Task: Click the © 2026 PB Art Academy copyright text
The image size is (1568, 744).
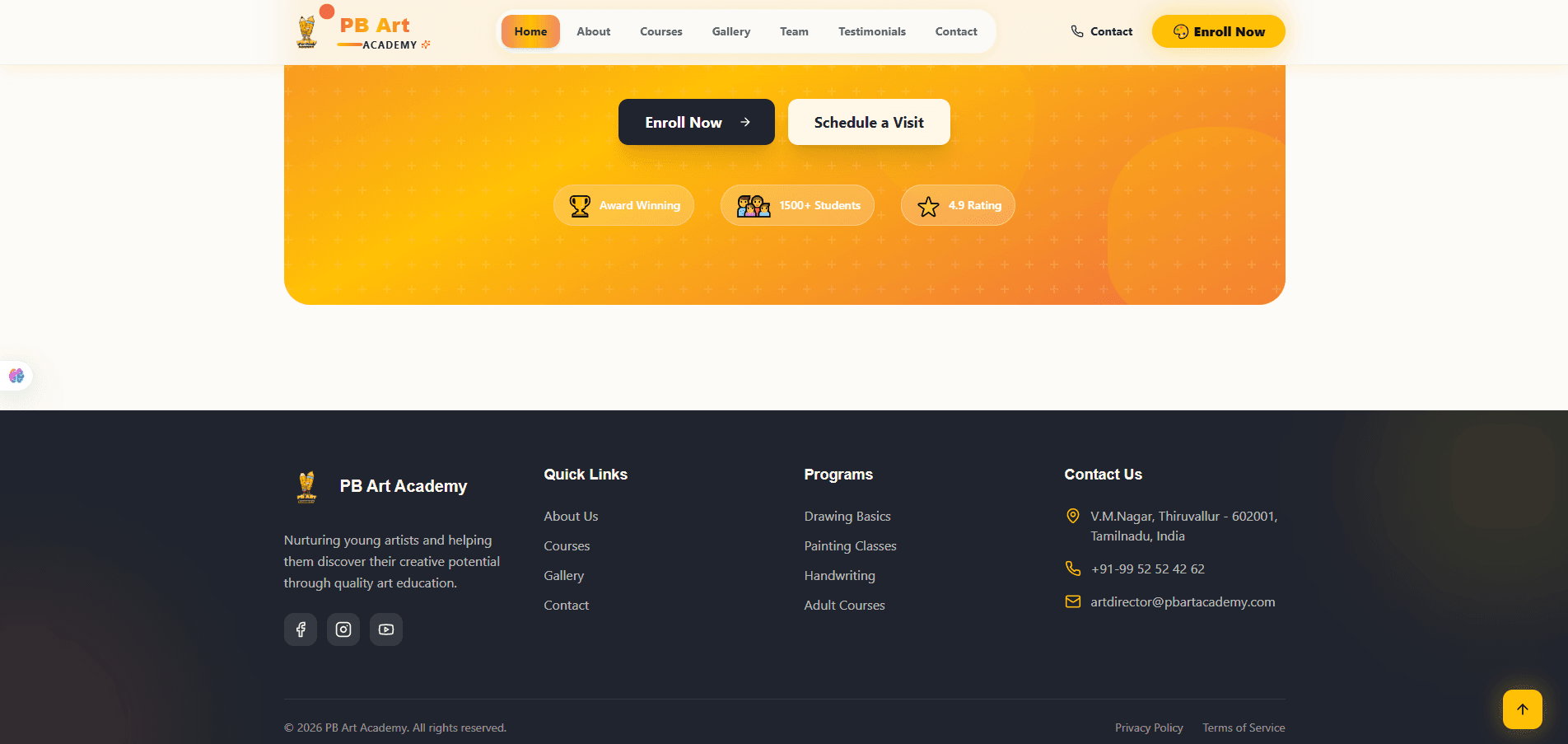Action: pyautogui.click(x=395, y=728)
